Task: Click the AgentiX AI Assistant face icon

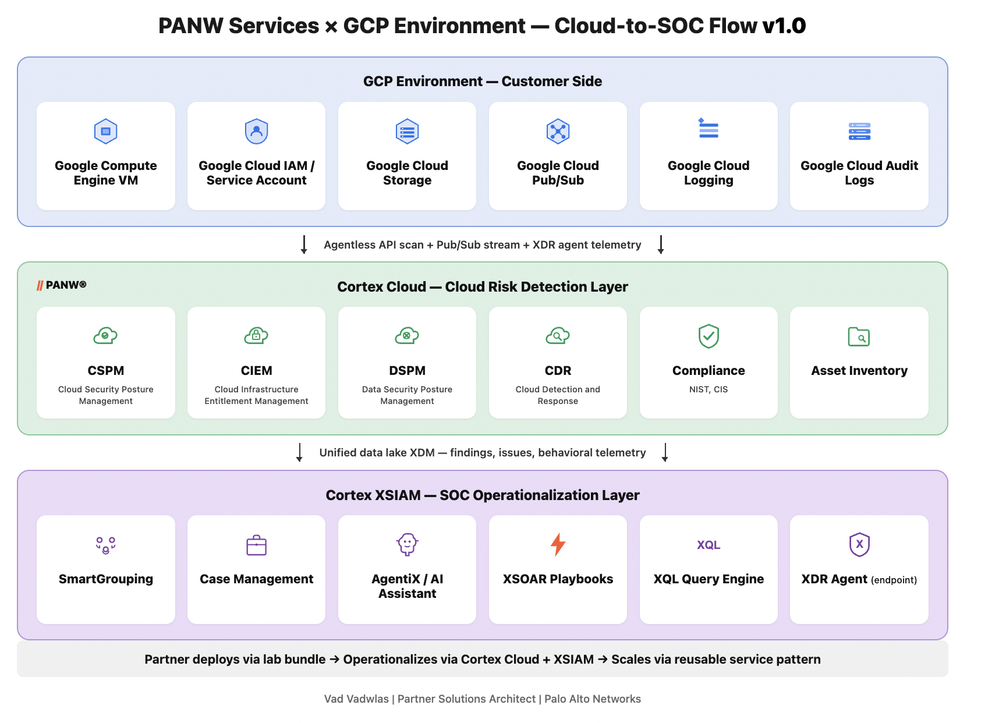Action: pyautogui.click(x=407, y=545)
